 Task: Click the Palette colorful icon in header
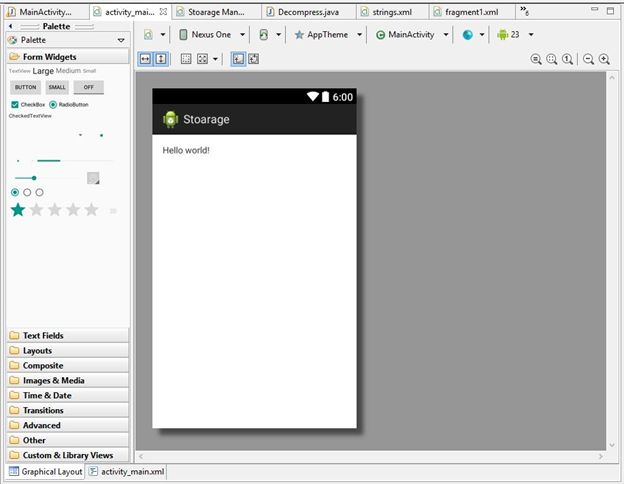coord(13,40)
